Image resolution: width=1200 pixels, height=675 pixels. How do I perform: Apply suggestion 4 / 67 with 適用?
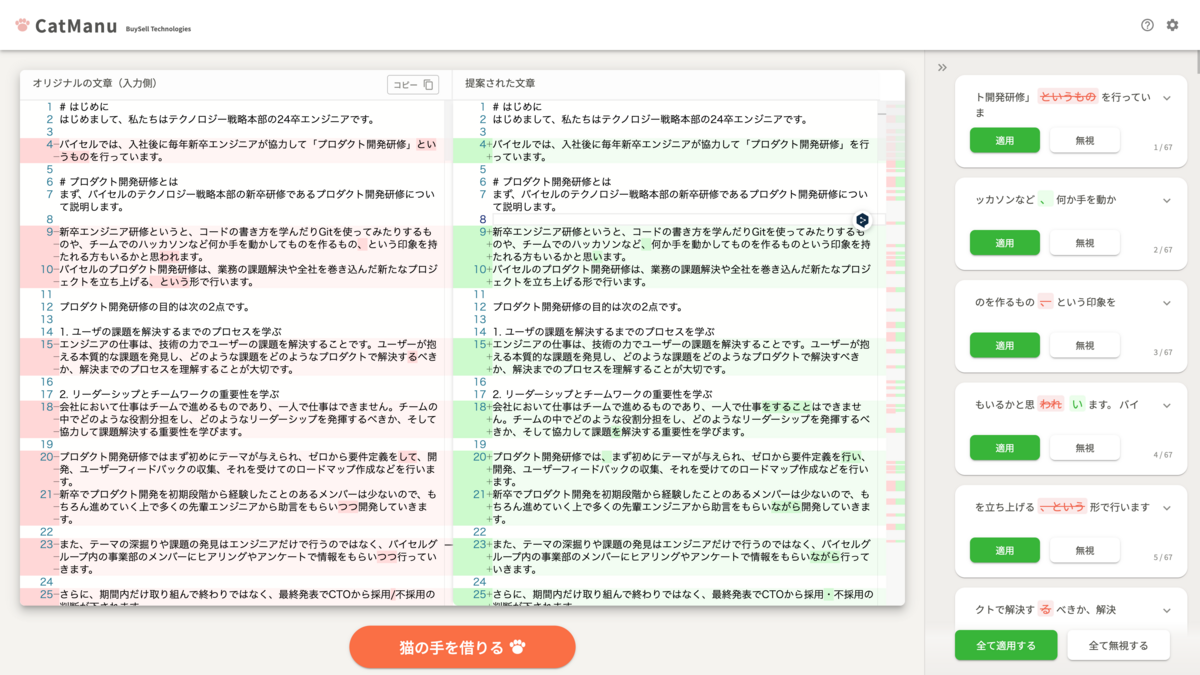tap(1005, 448)
